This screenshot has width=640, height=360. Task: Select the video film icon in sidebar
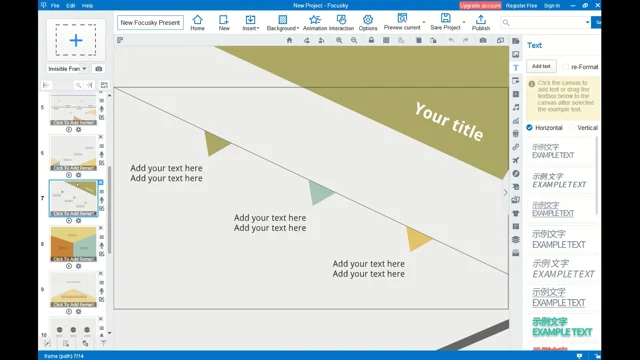coord(516,94)
